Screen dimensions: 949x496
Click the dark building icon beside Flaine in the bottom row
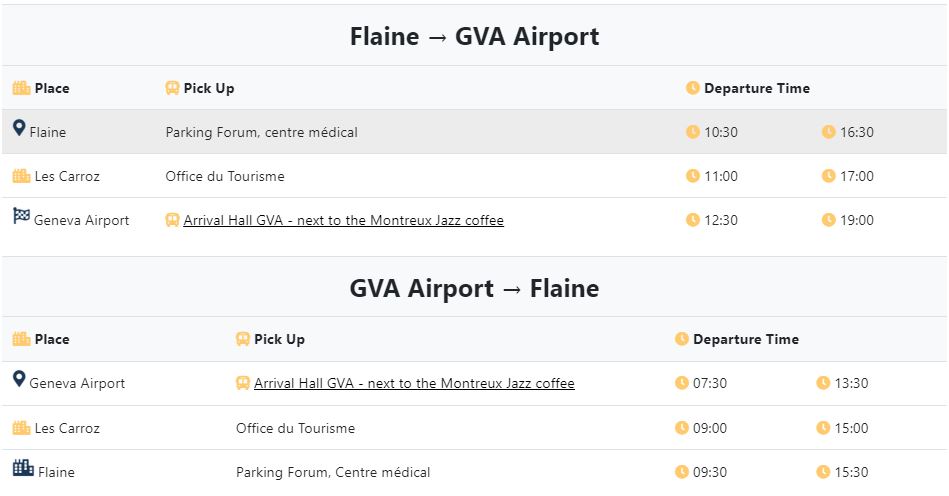tap(23, 468)
